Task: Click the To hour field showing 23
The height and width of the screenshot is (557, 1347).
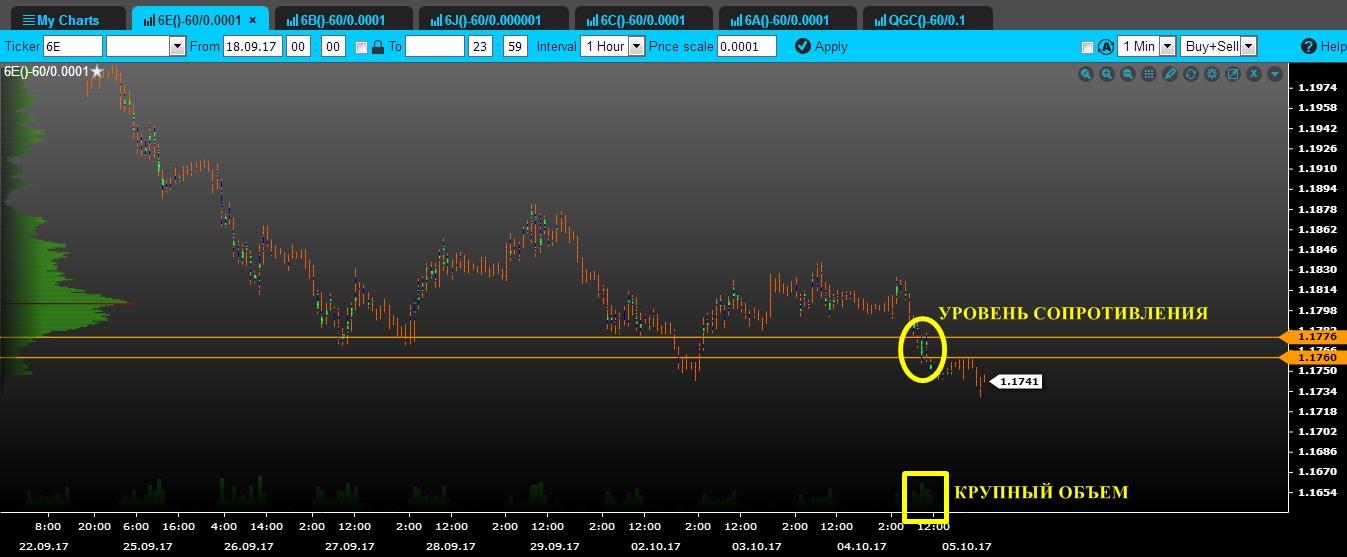Action: 481,46
